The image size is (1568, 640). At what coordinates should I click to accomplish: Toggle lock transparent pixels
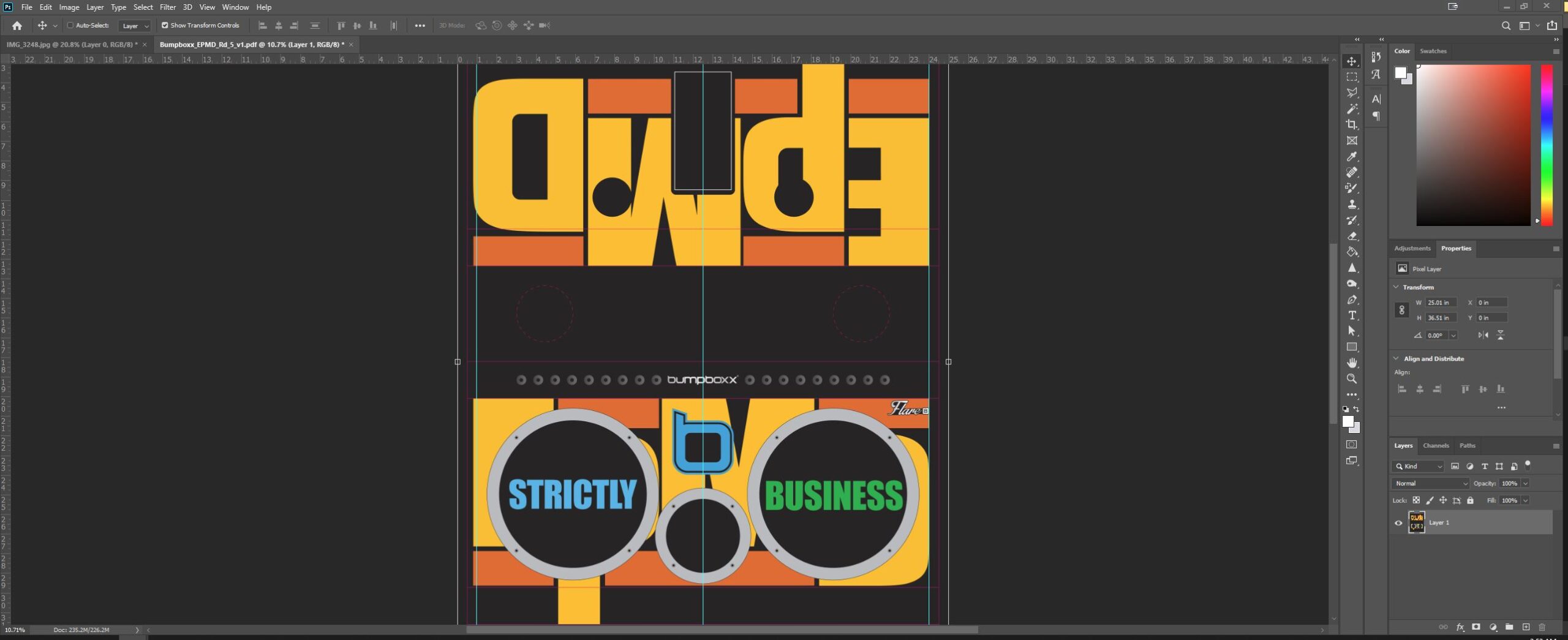click(1416, 500)
